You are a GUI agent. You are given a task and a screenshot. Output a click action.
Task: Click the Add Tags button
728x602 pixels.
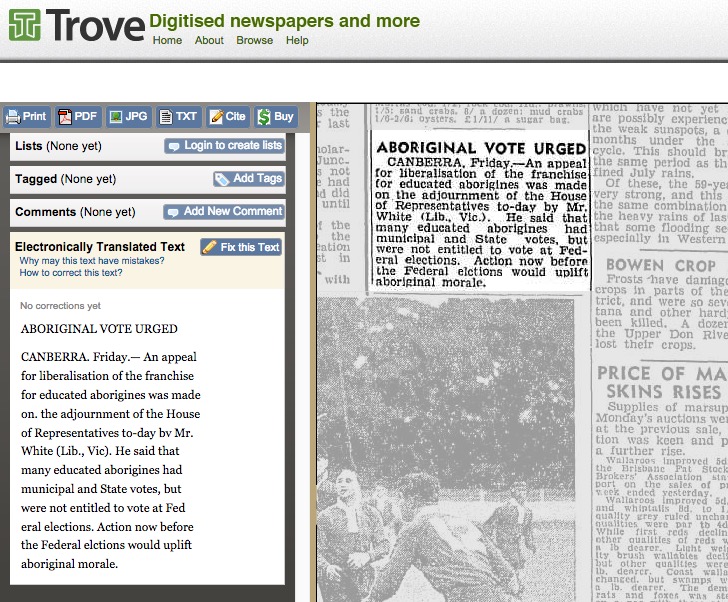[249, 179]
